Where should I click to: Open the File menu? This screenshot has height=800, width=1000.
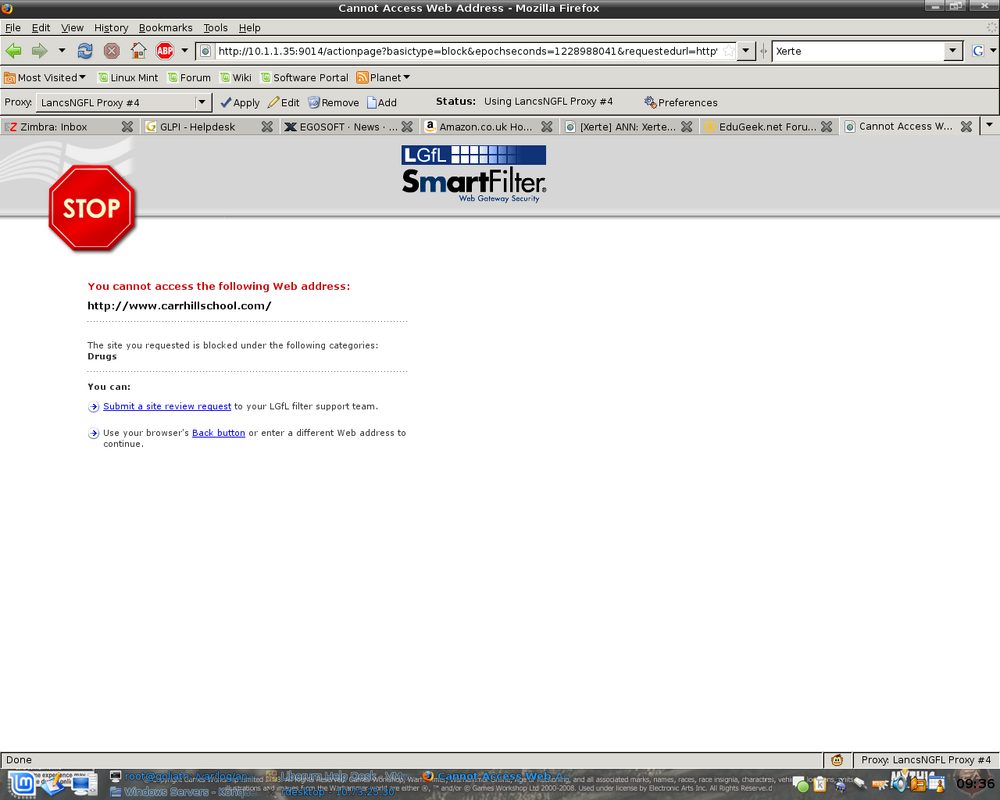[x=13, y=27]
